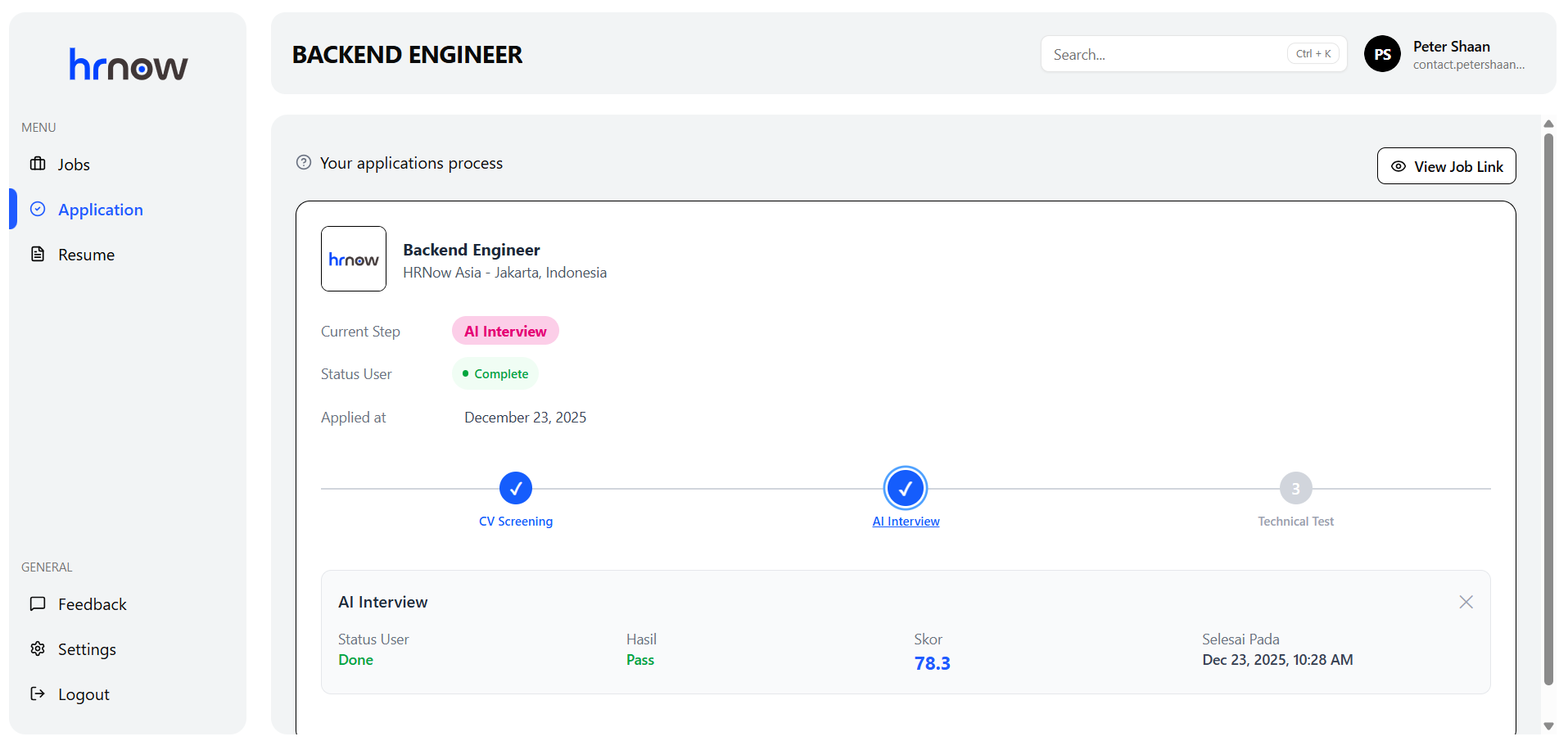The width and height of the screenshot is (1568, 741).
Task: Click the scrollbar down arrow
Action: 1548,726
